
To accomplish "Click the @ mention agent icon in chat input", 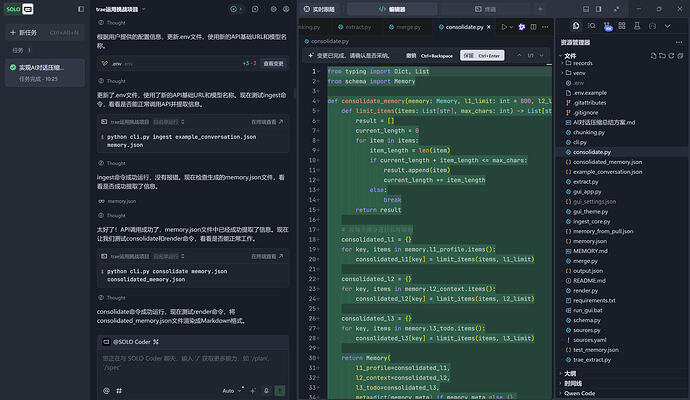I will pyautogui.click(x=106, y=390).
